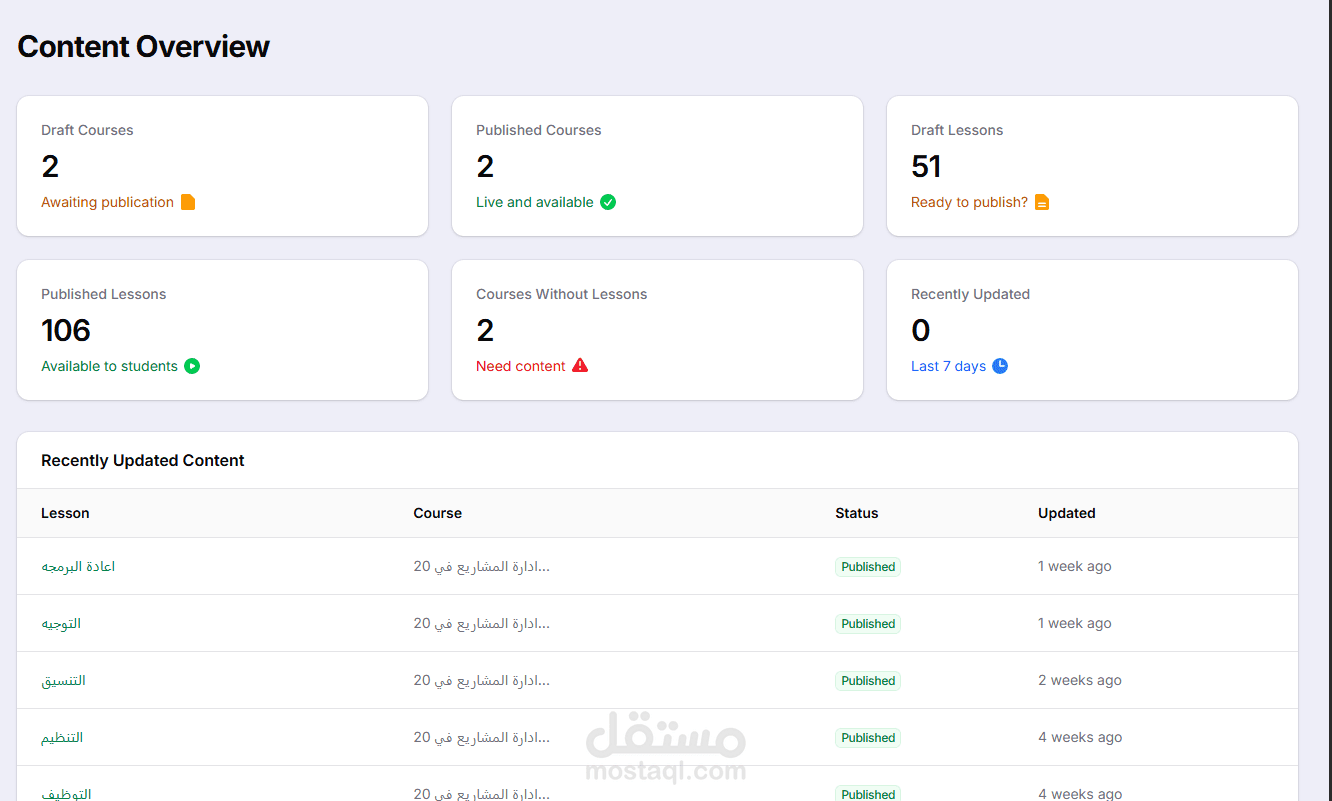Select the Content Overview page heading
Image resolution: width=1332 pixels, height=801 pixels.
click(144, 47)
